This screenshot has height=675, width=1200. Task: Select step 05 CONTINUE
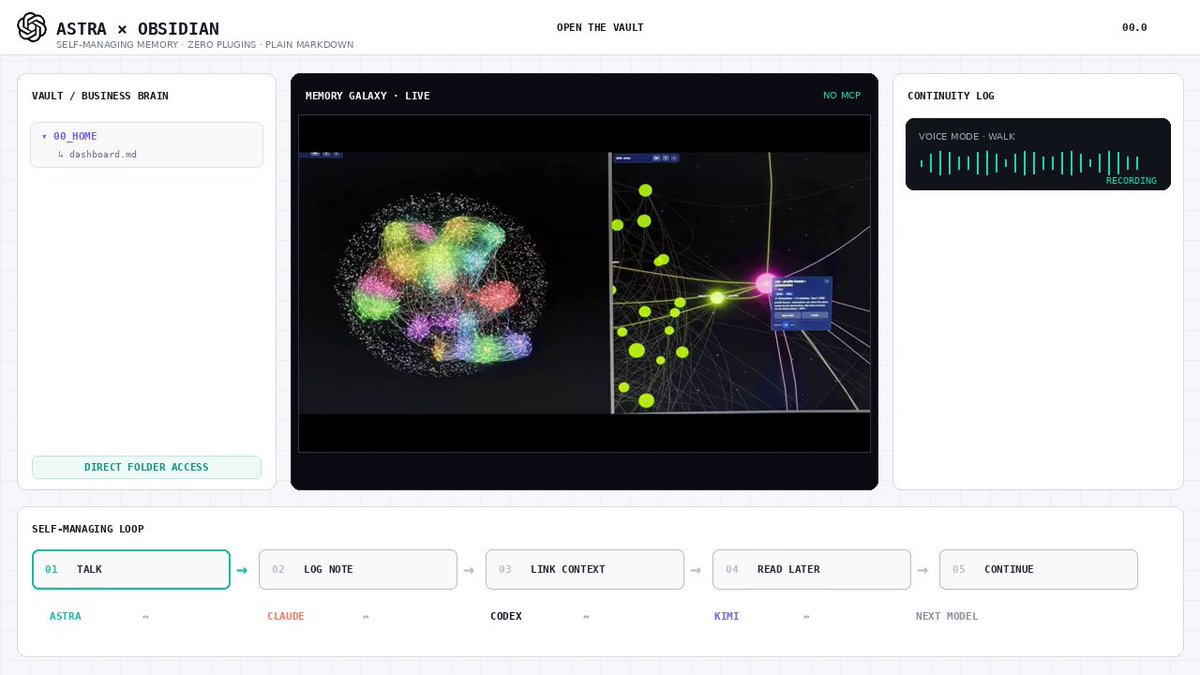point(1039,569)
